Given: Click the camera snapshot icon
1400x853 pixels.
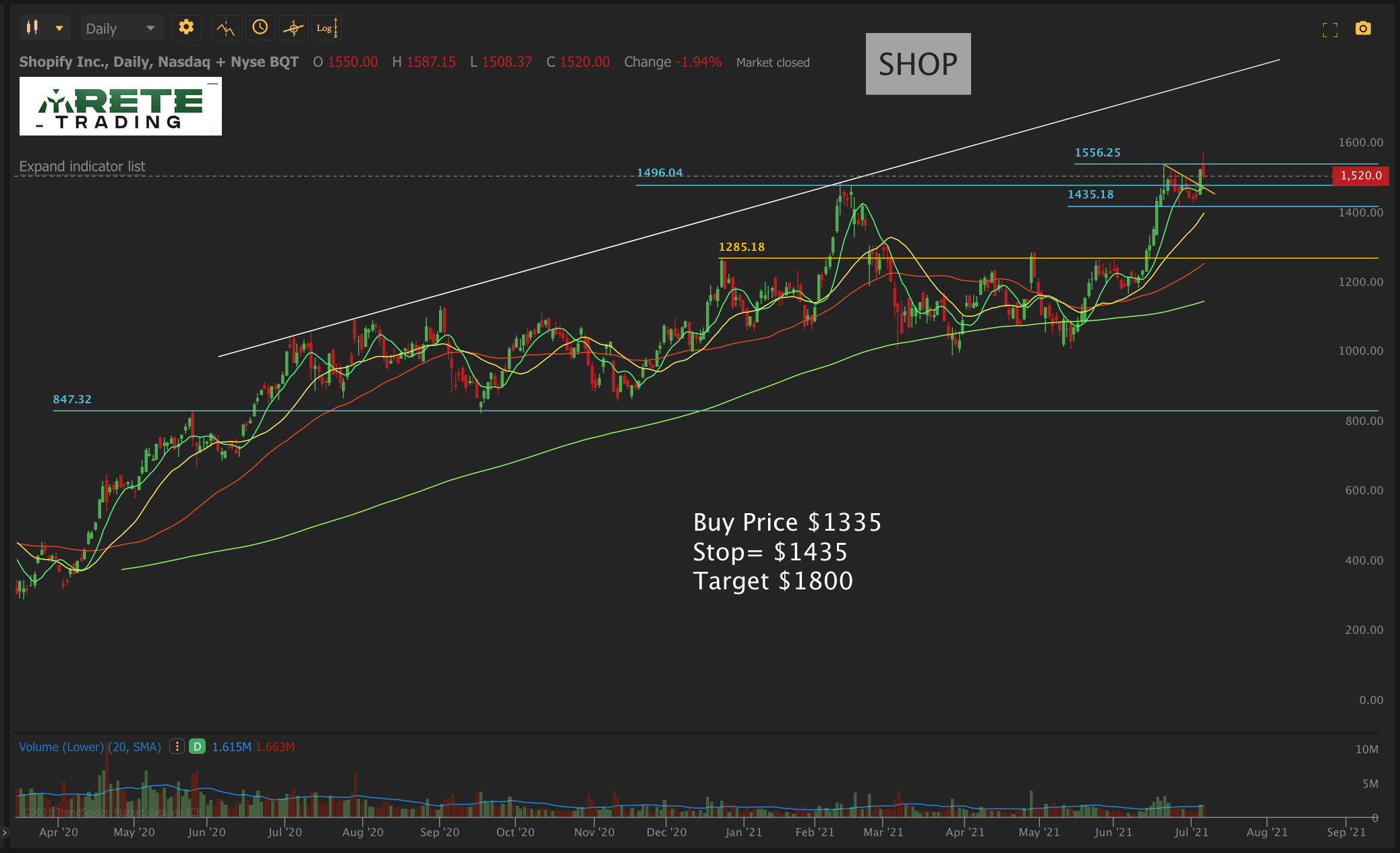Looking at the screenshot, I should tap(1363, 28).
